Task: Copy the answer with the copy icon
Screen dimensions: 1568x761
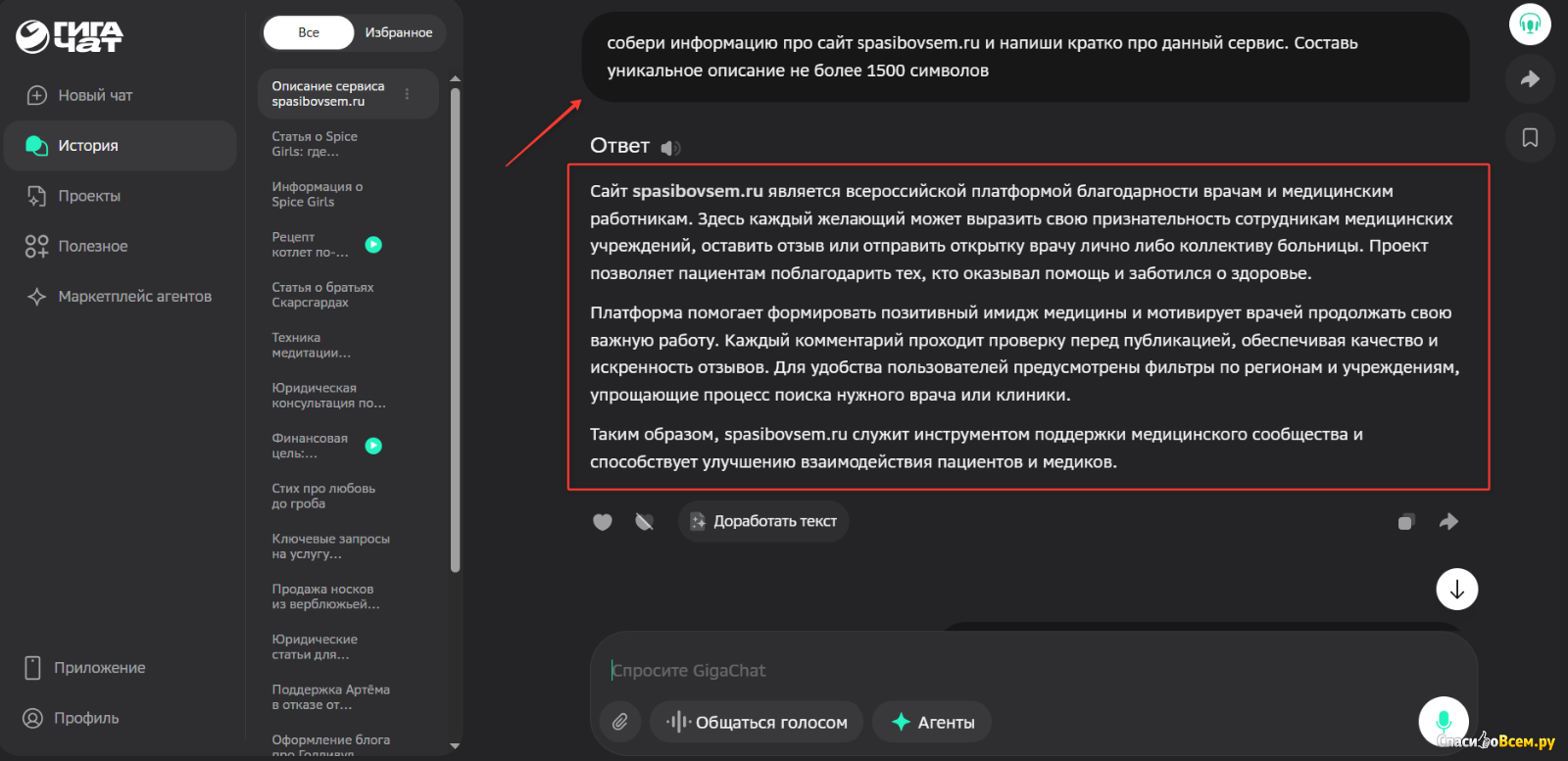Action: coord(1405,522)
